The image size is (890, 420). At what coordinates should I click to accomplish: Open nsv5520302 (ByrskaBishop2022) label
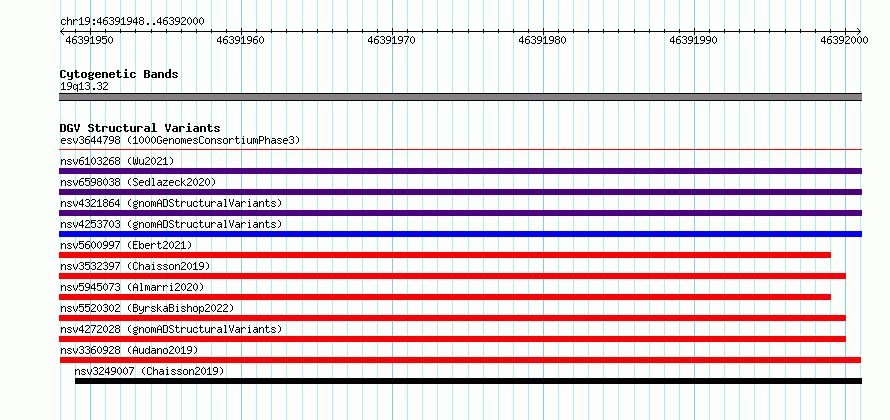pos(147,308)
